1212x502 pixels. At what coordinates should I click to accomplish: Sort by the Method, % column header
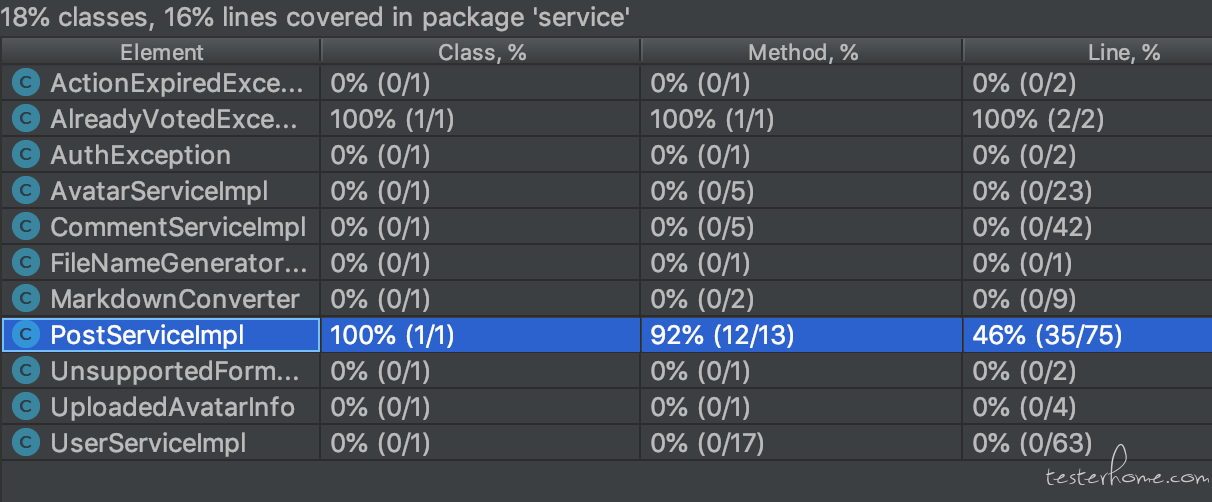click(802, 52)
